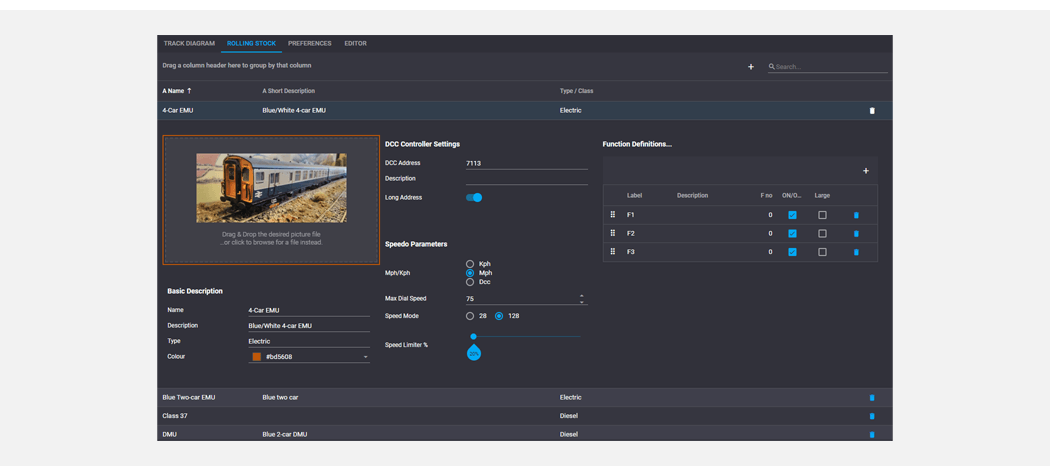Delete the Blue Two-car EMU row
Screen dimensions: 1050x476
tap(872, 398)
